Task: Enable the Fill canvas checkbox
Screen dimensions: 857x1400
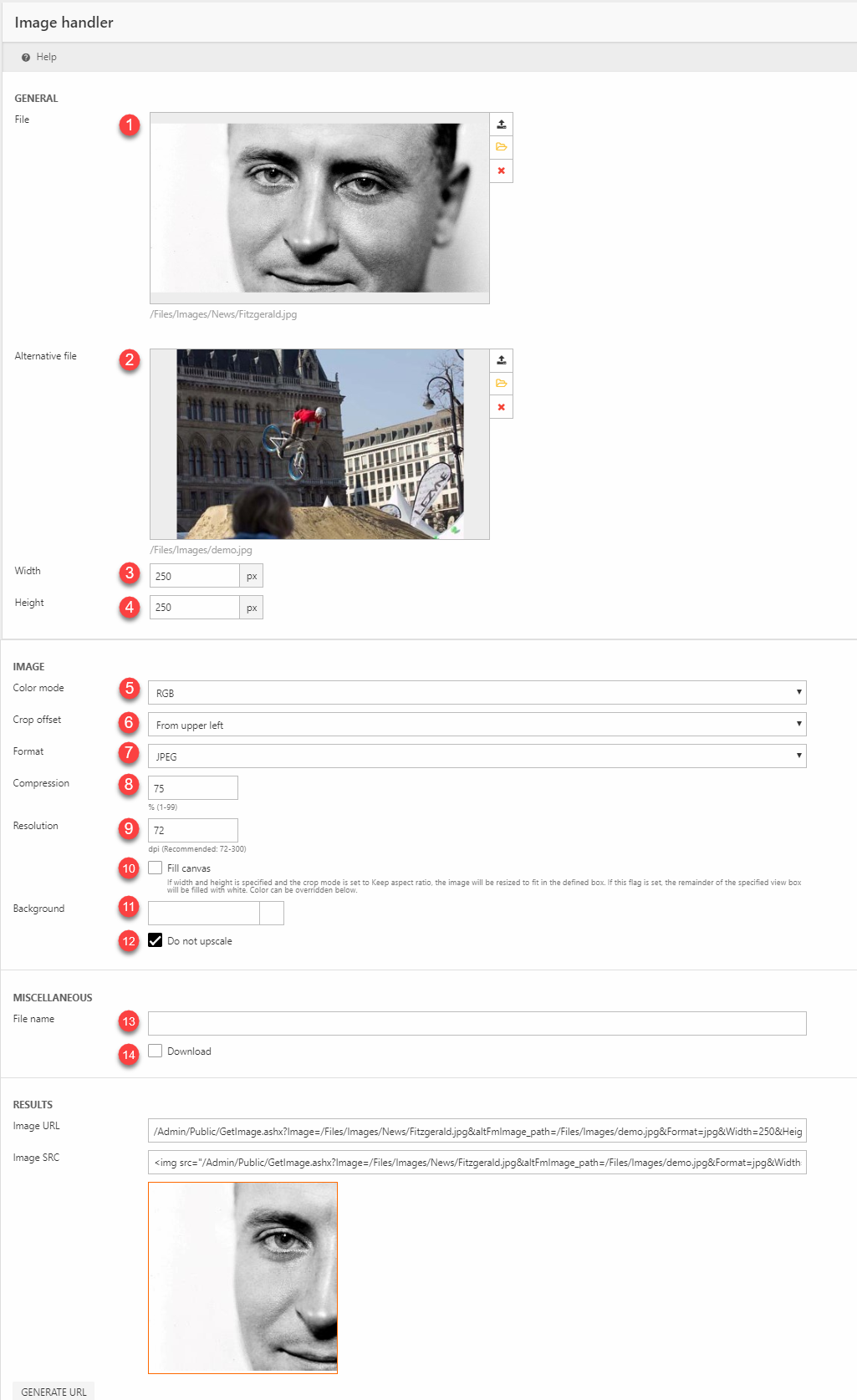Action: tap(156, 868)
